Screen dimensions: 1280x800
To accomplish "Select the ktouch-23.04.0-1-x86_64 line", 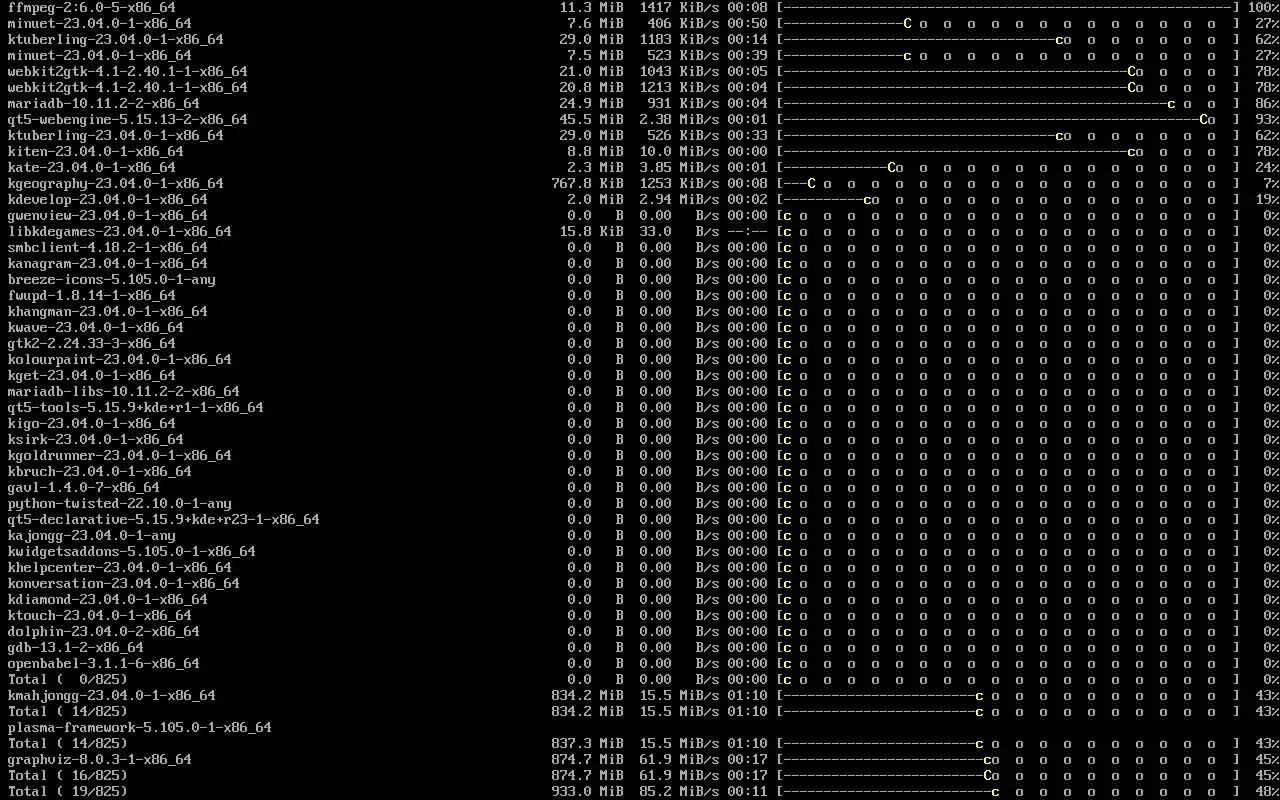I will click(x=99, y=615).
